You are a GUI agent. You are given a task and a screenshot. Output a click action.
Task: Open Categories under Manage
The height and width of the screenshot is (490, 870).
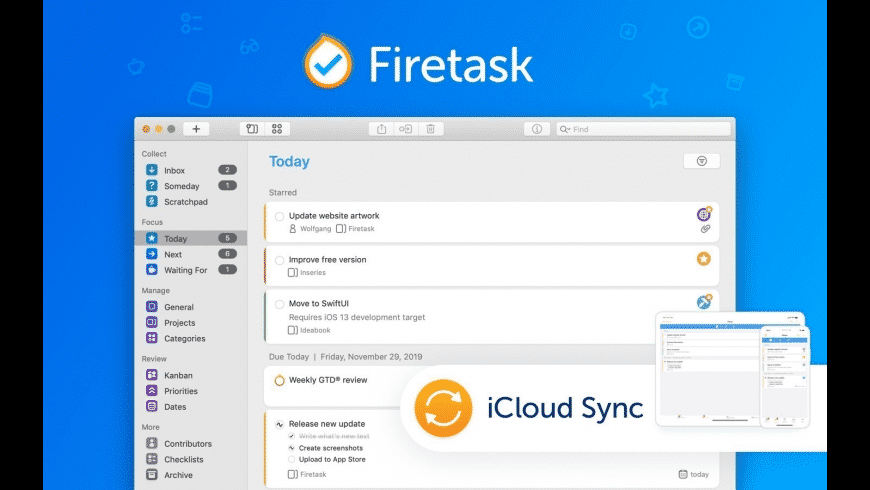tap(191, 338)
